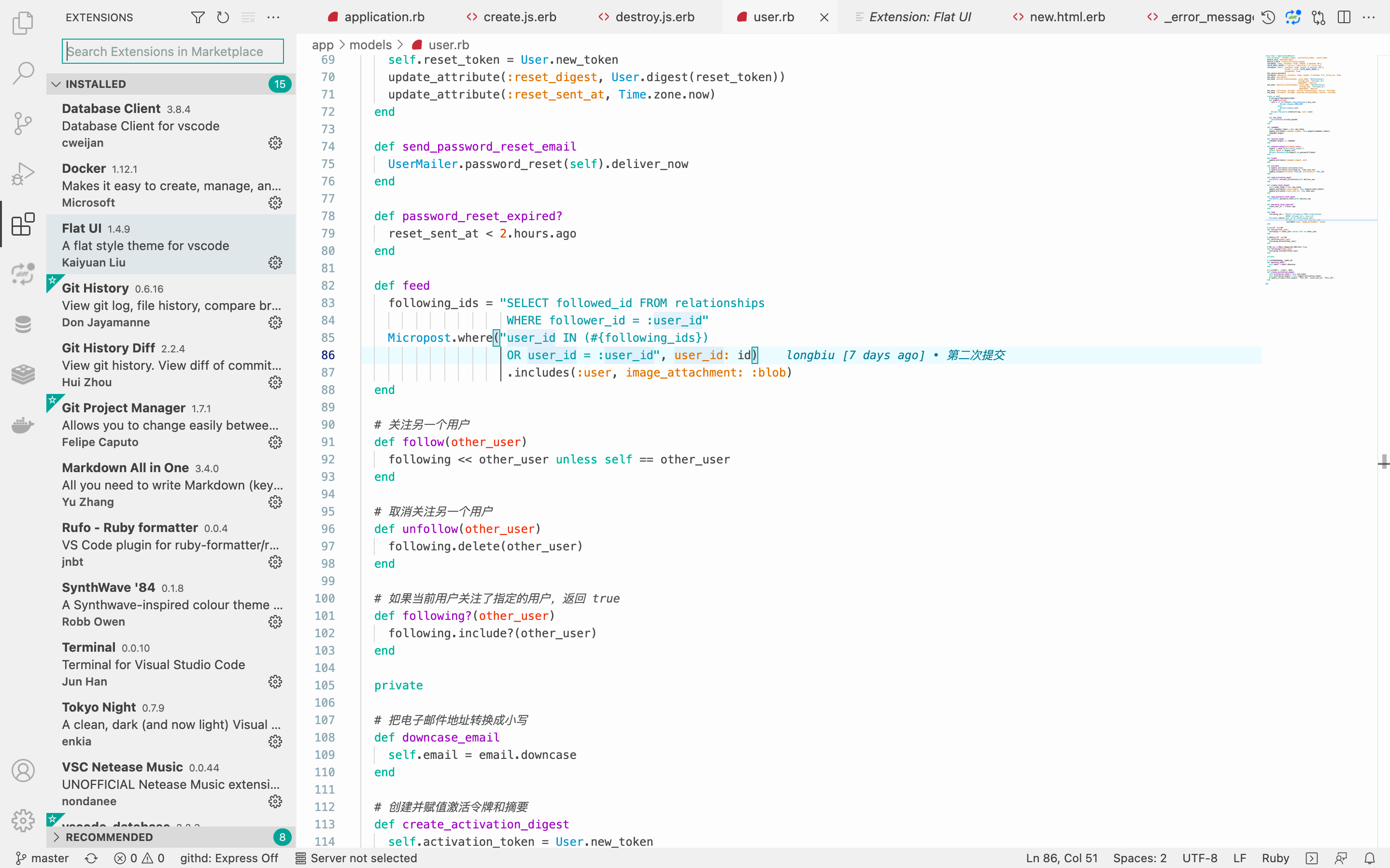Open errors and warnings count
The image size is (1390, 868).
(x=140, y=858)
